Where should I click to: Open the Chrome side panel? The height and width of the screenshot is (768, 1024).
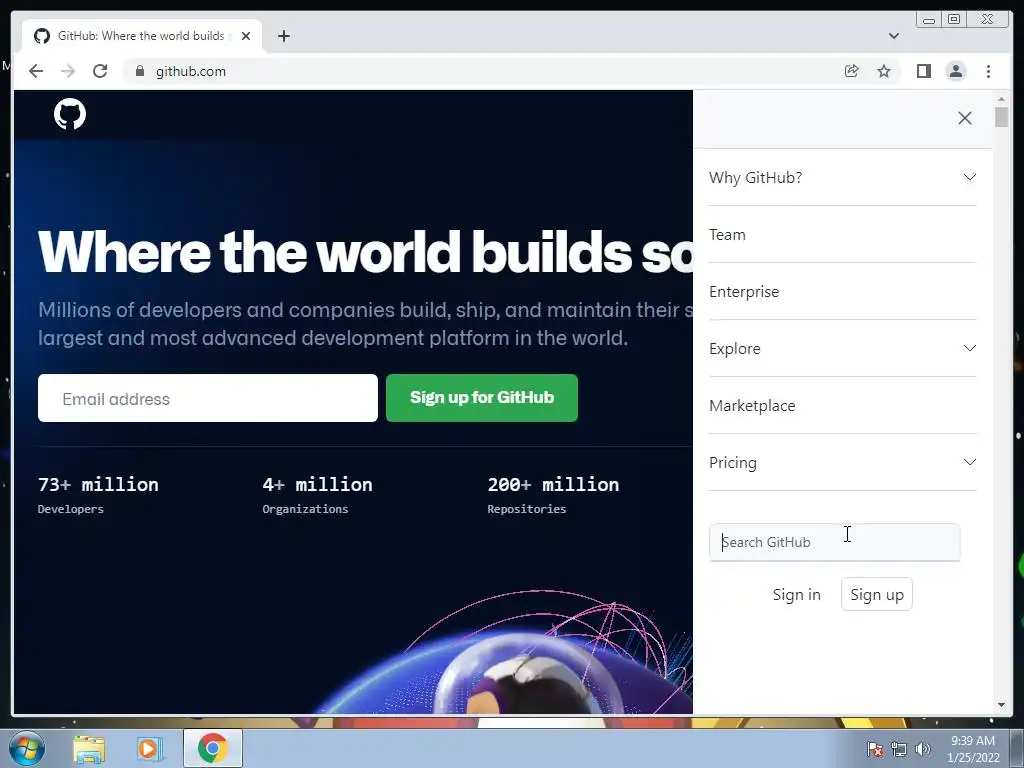coord(923,71)
